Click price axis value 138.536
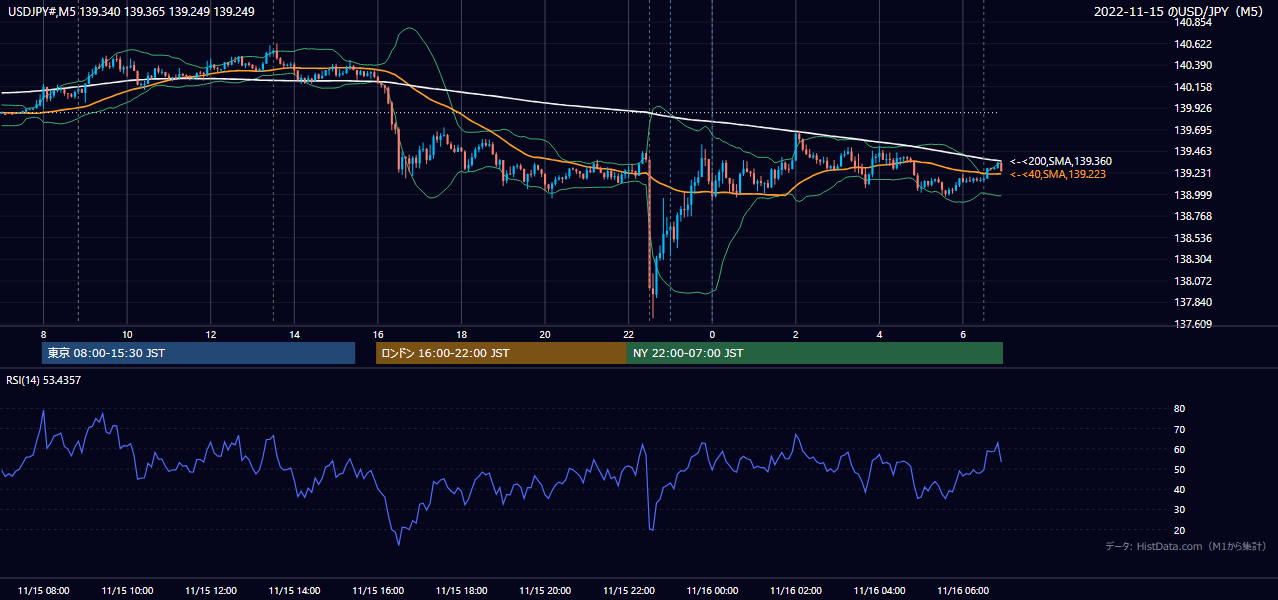The image size is (1278, 600). [x=1191, y=238]
